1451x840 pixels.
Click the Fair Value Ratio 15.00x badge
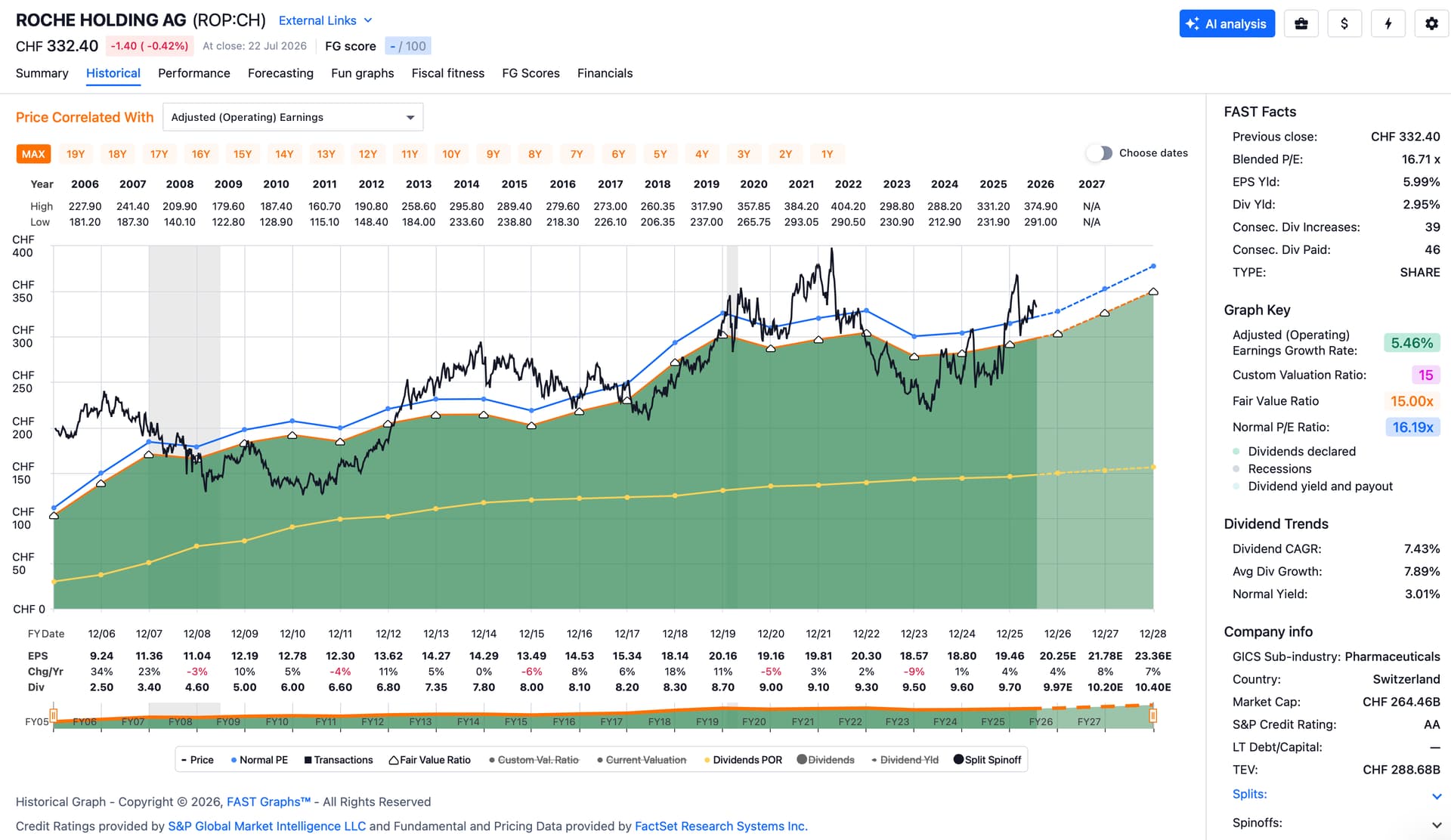click(x=1412, y=401)
